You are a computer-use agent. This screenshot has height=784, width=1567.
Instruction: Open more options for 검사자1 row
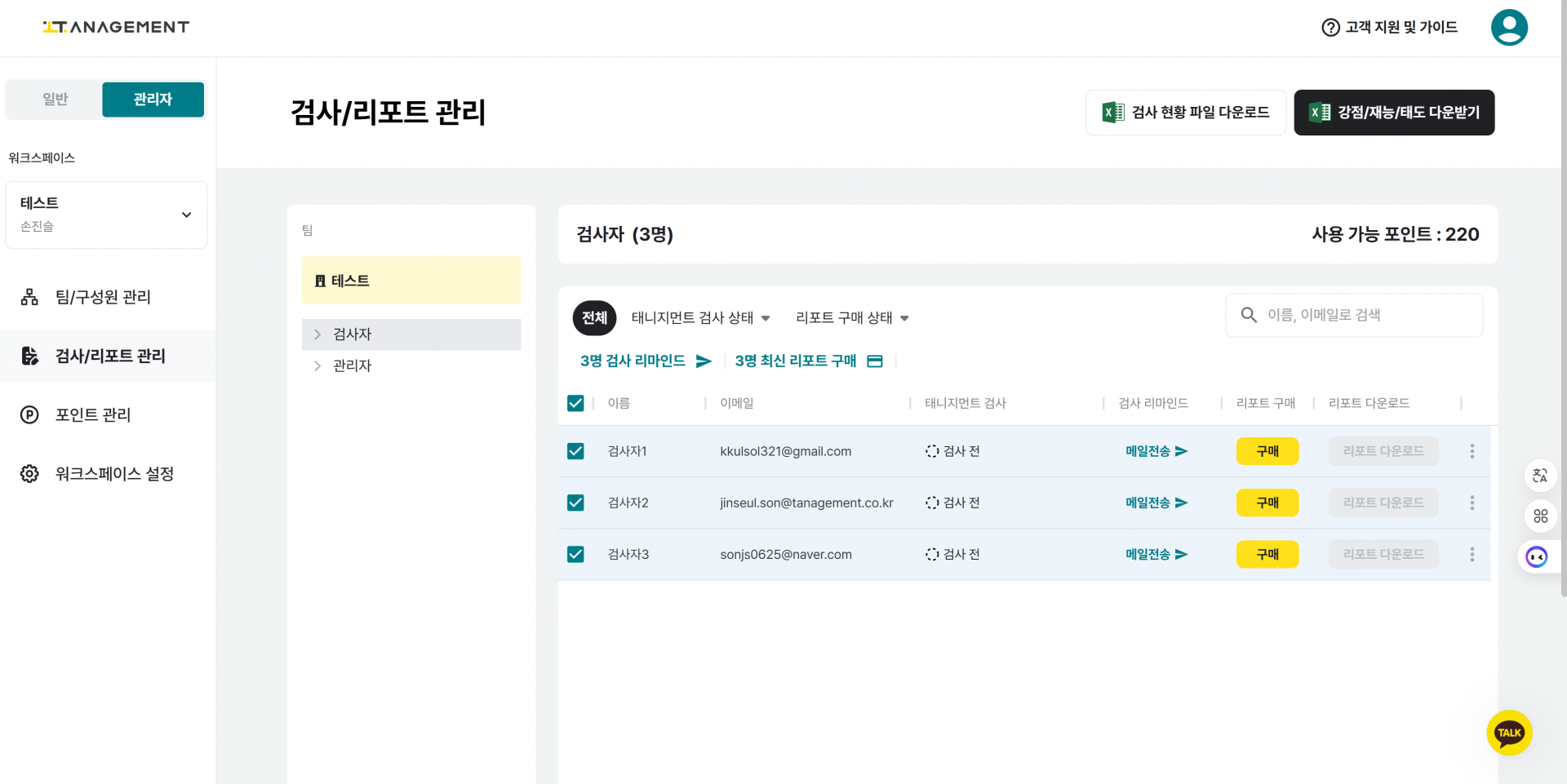tap(1472, 451)
